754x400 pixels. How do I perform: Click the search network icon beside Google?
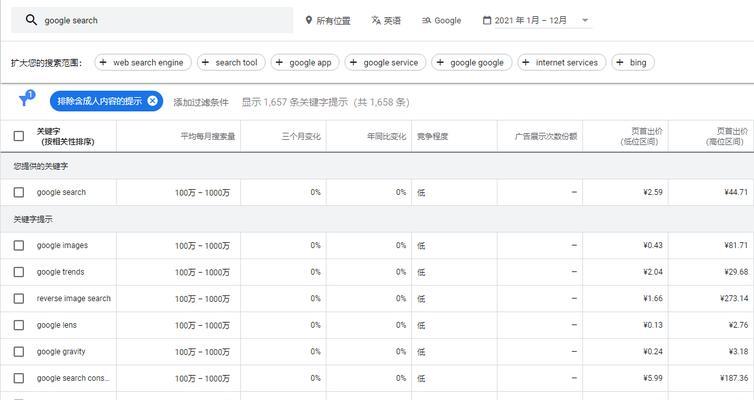pos(426,20)
